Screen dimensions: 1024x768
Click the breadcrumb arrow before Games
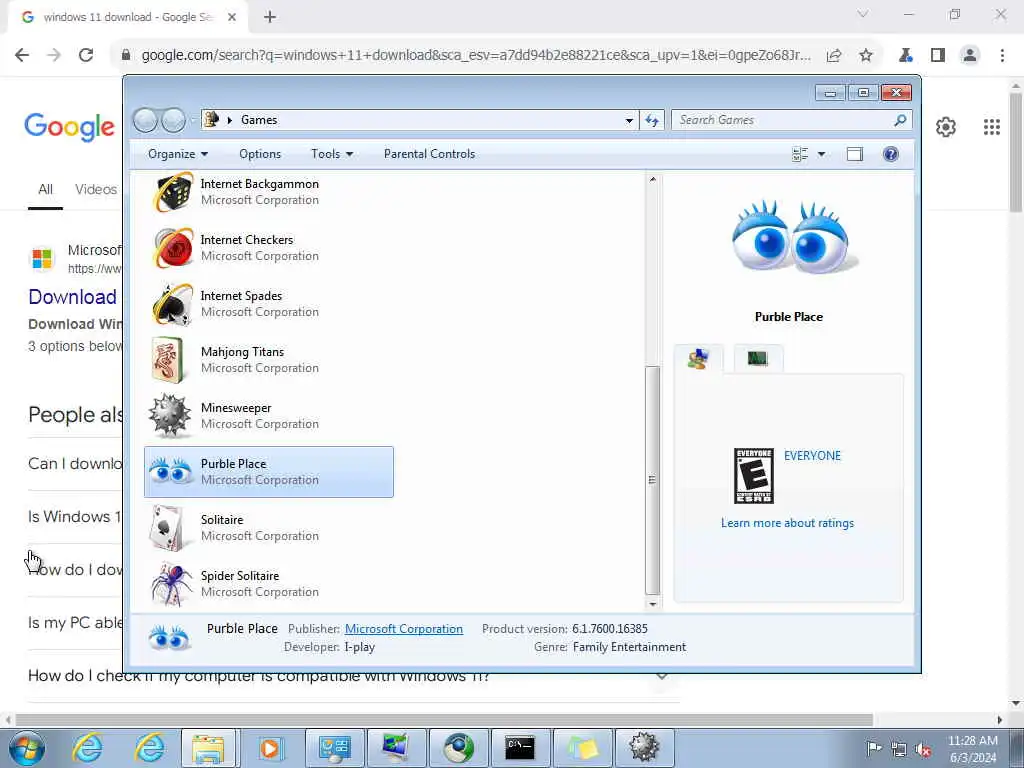230,120
